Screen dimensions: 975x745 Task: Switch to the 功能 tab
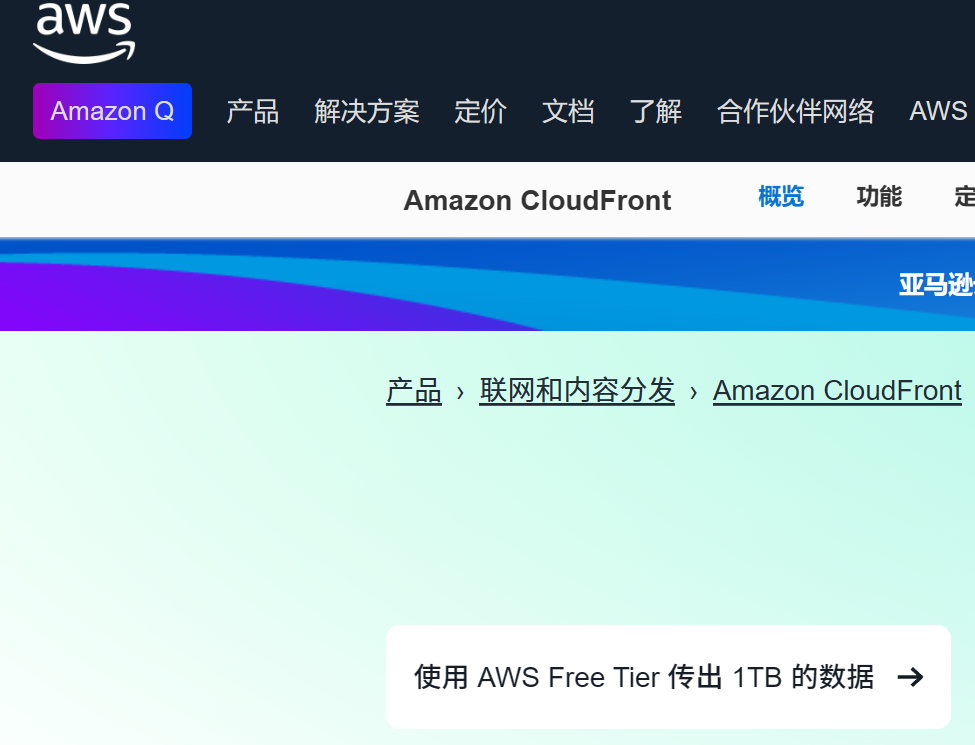(x=879, y=197)
